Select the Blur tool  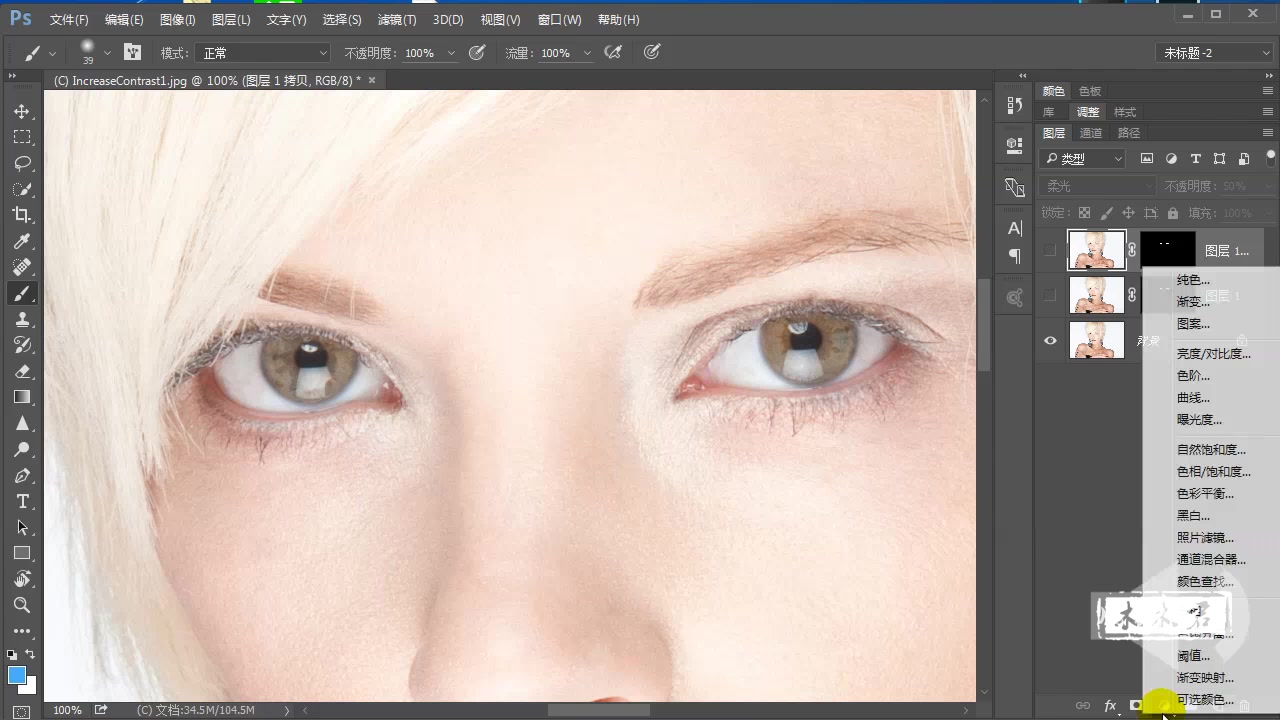click(x=22, y=423)
